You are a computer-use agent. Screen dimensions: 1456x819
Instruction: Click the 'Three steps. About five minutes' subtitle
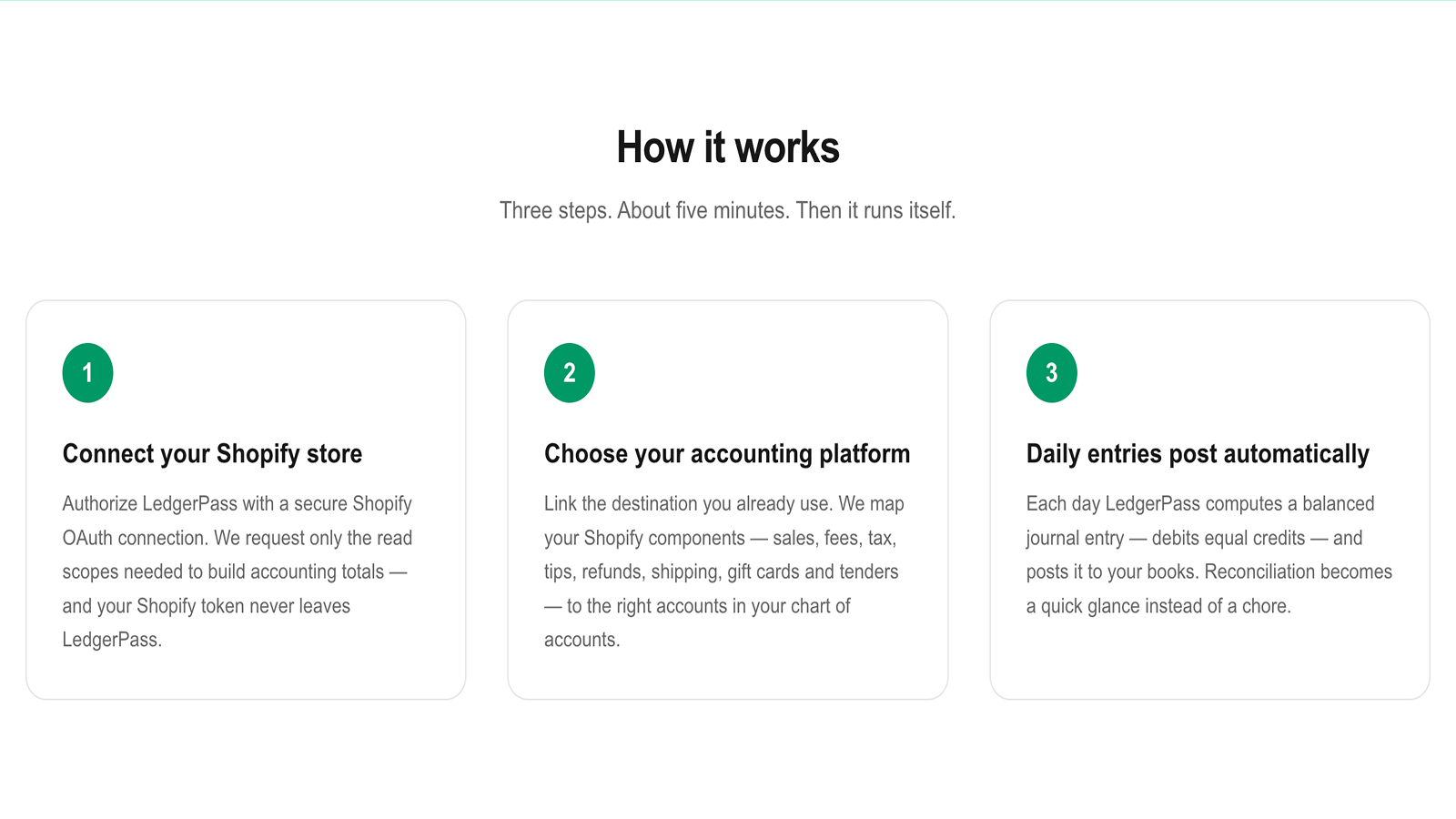tap(728, 210)
